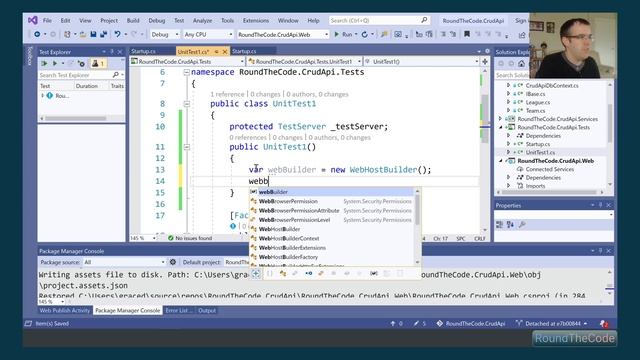Screen dimensions: 640x360
Task: Click the Package Manager Console settings gear
Action: (x=173, y=262)
